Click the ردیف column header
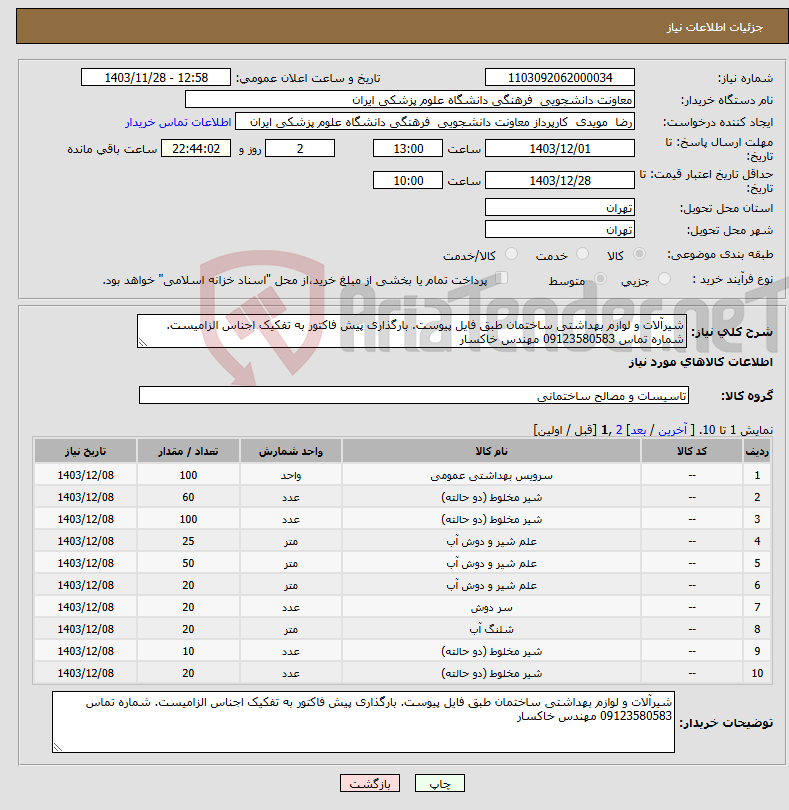Screen dimensions: 789x810 pos(757,451)
